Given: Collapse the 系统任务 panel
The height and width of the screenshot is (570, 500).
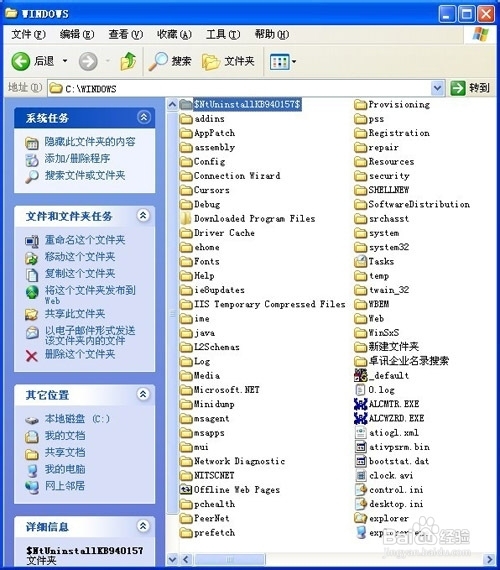Looking at the screenshot, I should click(x=144, y=117).
